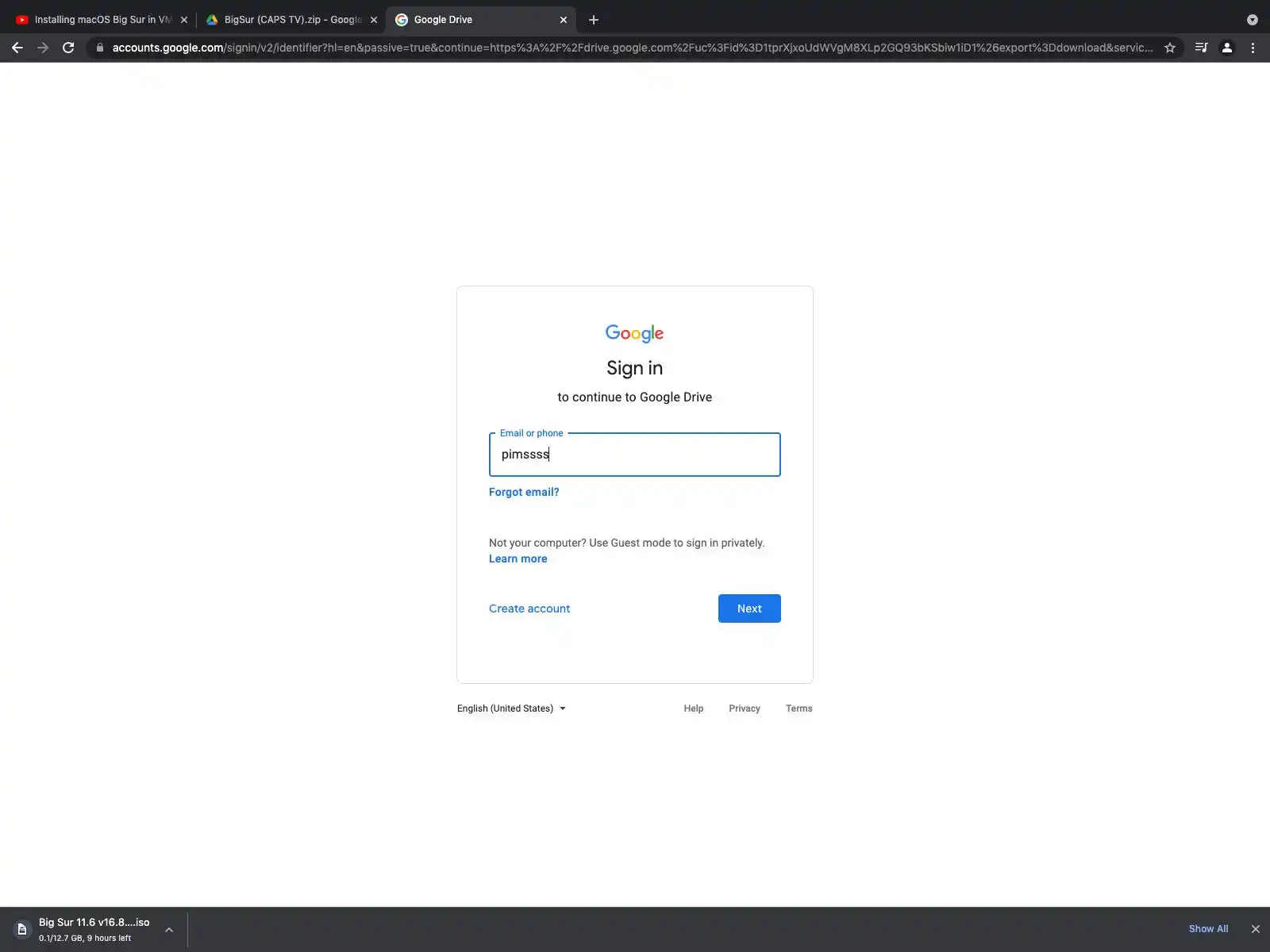Click the Google favicon on the active tab

[402, 20]
